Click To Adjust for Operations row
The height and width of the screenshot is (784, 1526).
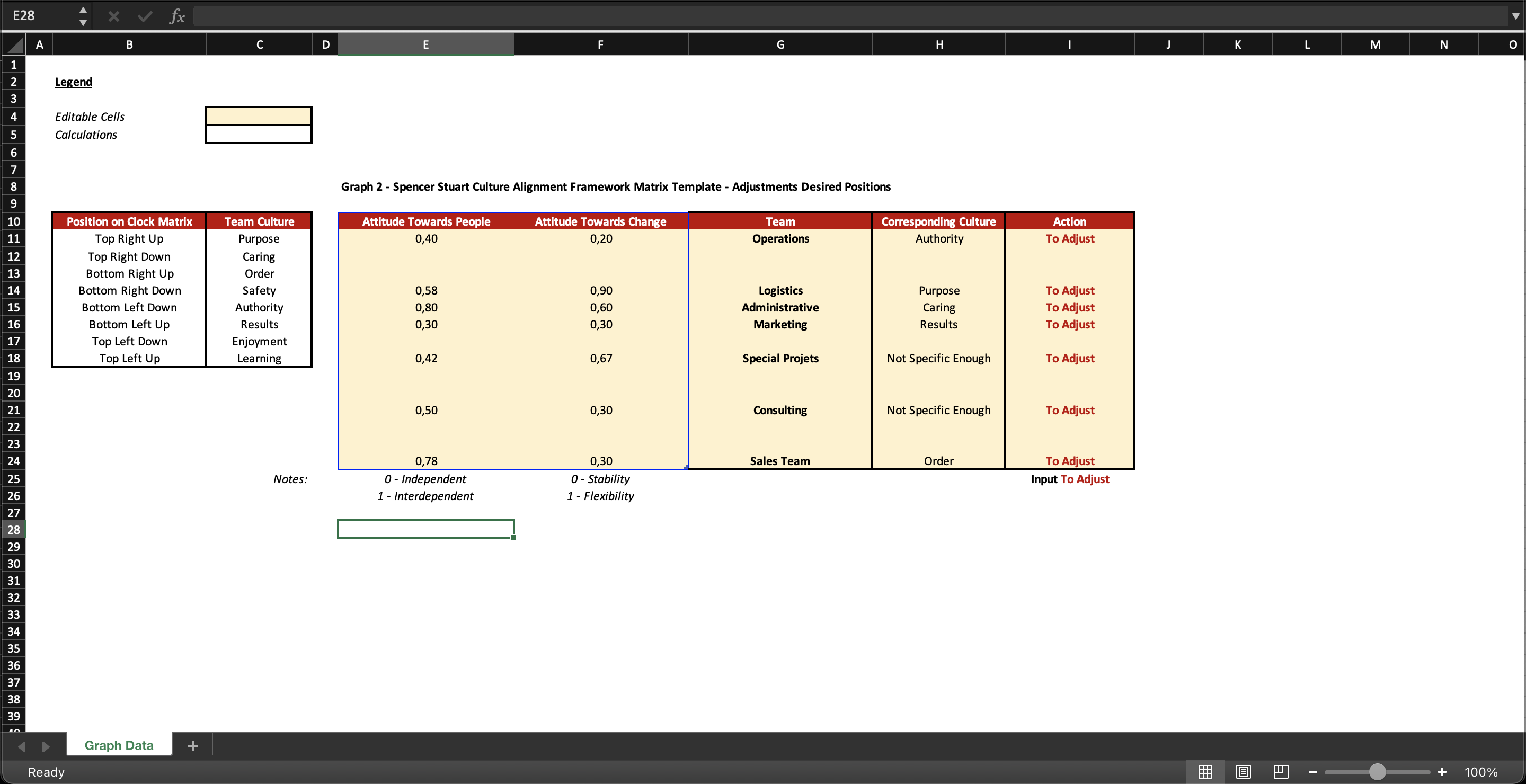click(x=1069, y=238)
